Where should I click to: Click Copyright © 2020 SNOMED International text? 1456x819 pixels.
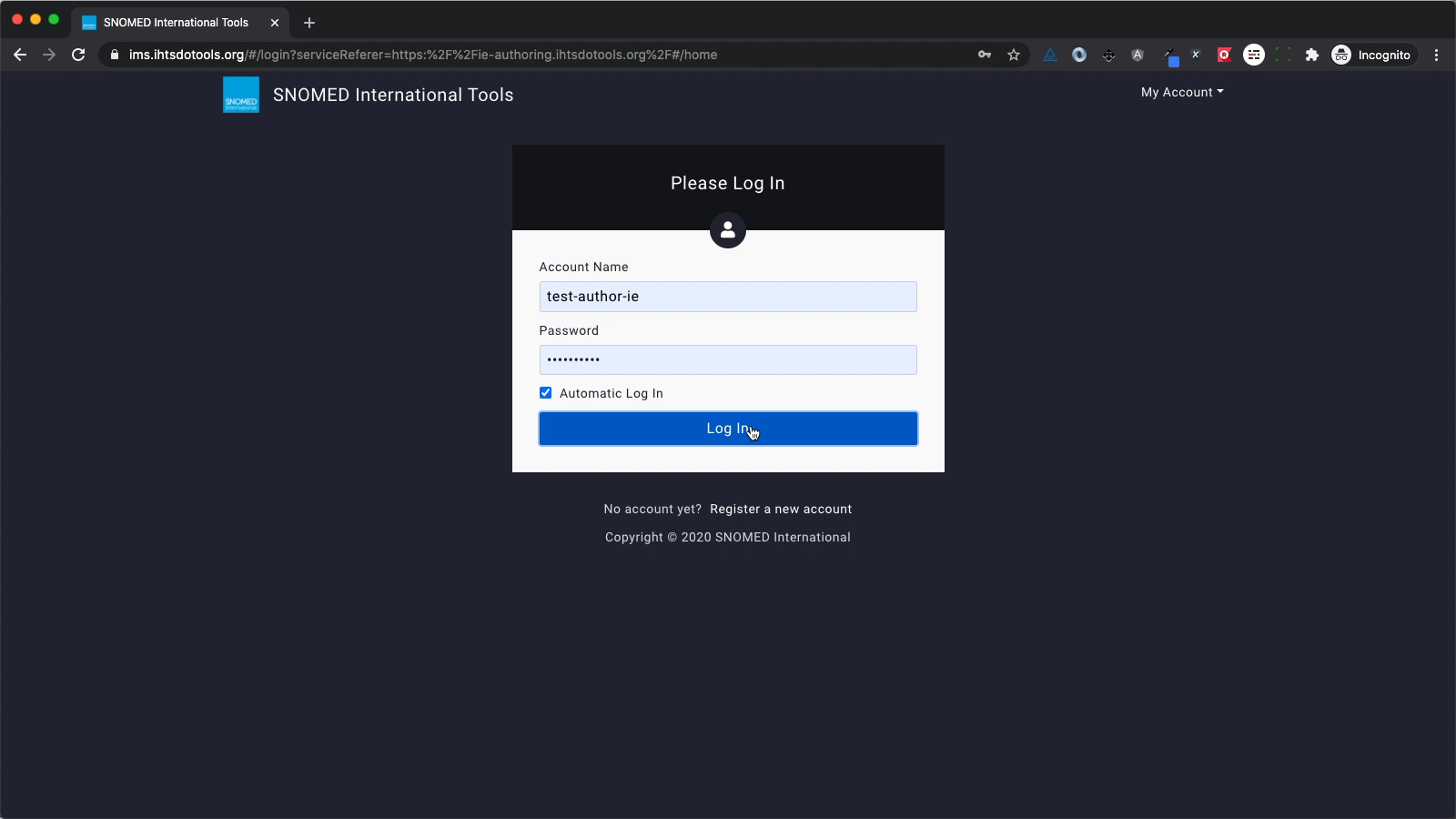[x=728, y=537]
